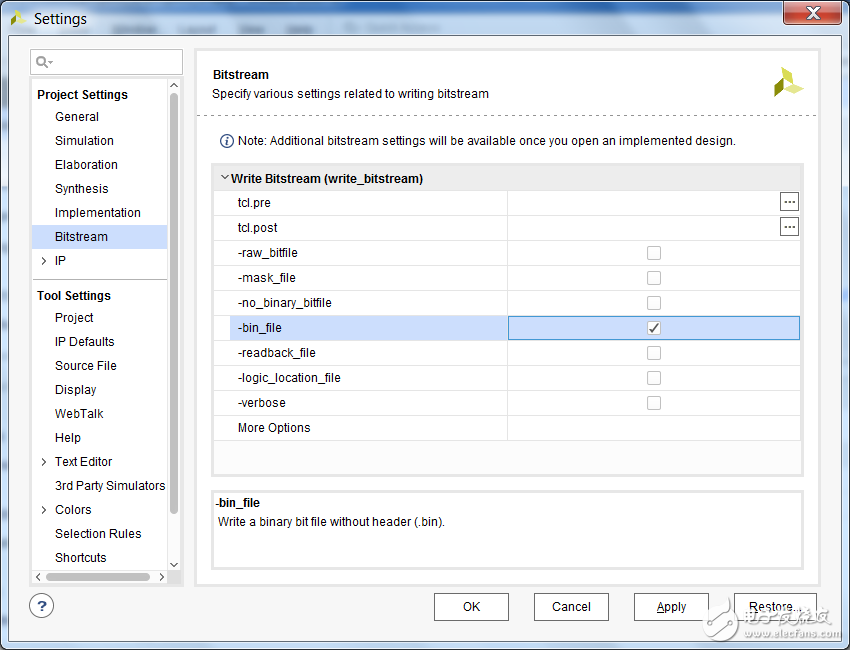
Task: Collapse the Write Bitstream section
Action: click(x=224, y=178)
